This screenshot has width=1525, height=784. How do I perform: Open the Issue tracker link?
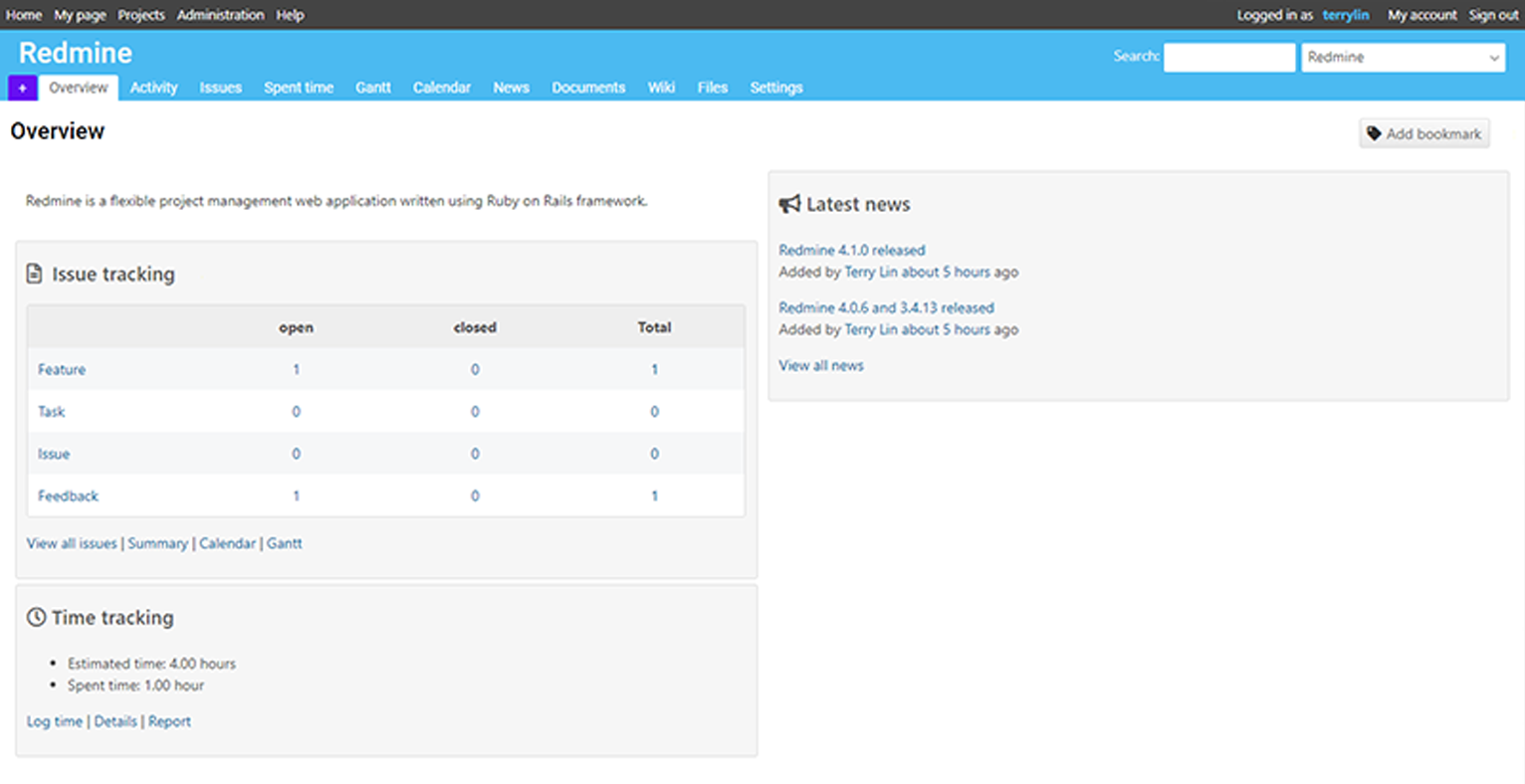pos(54,454)
